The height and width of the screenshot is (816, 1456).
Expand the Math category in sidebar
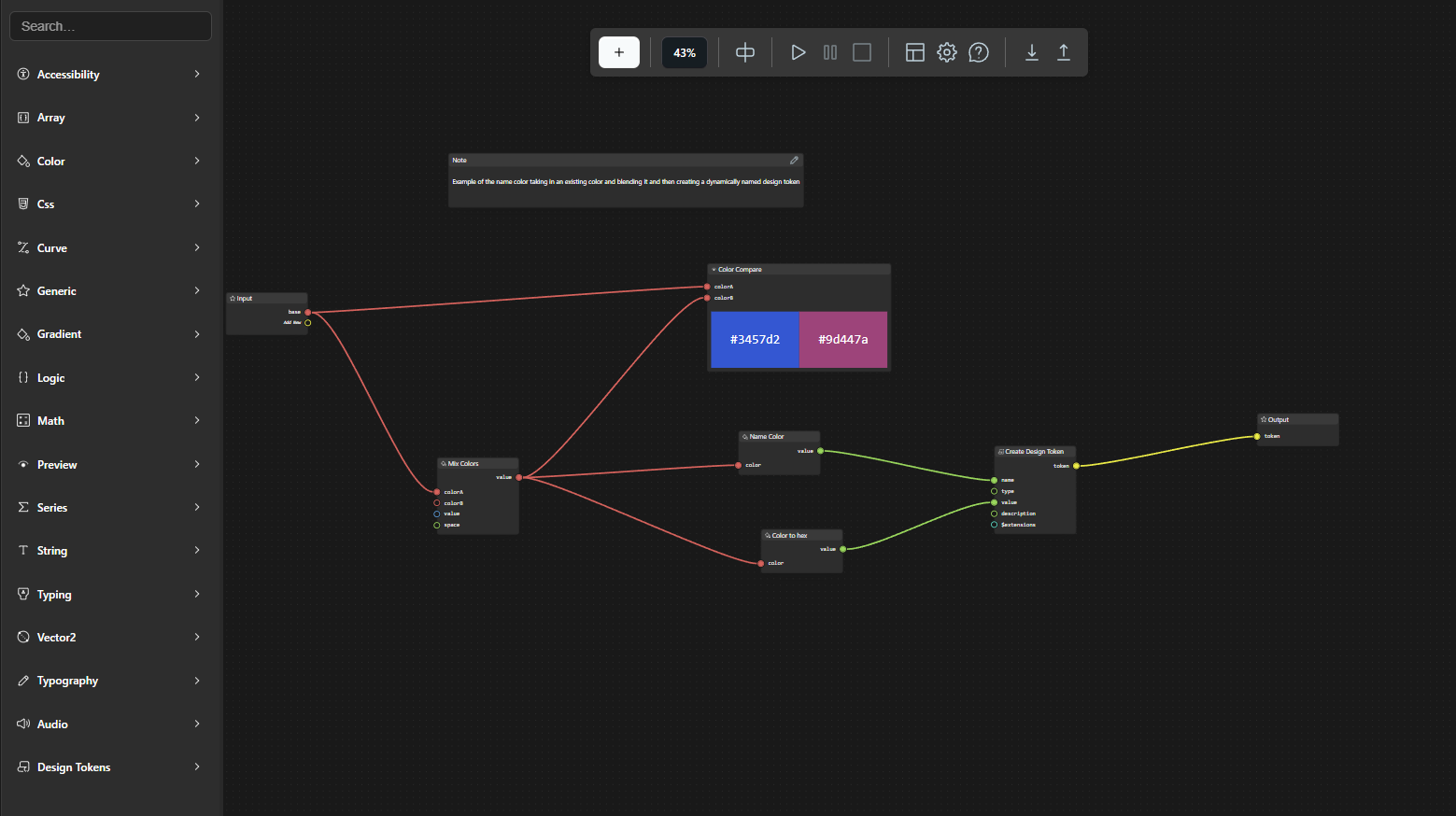click(110, 420)
